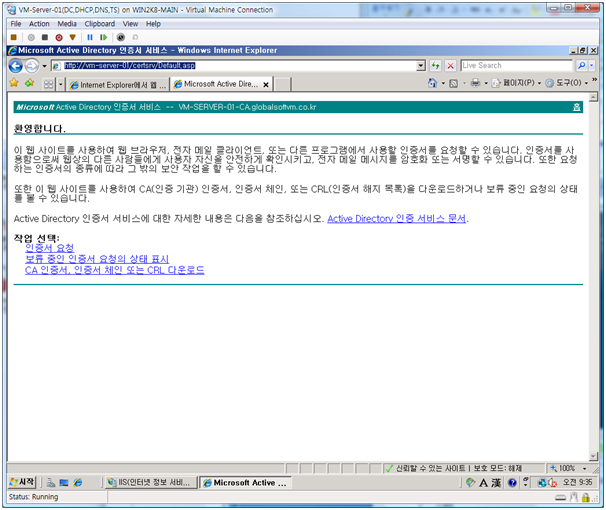Screen dimensions: 606x510
Task: Click the Snapshot icon in the VM toolbar
Action: pos(121,37)
